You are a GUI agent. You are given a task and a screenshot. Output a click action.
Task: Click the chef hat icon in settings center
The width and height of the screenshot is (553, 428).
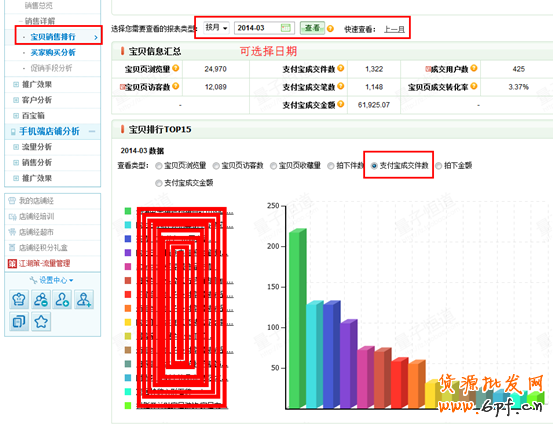[19, 299]
